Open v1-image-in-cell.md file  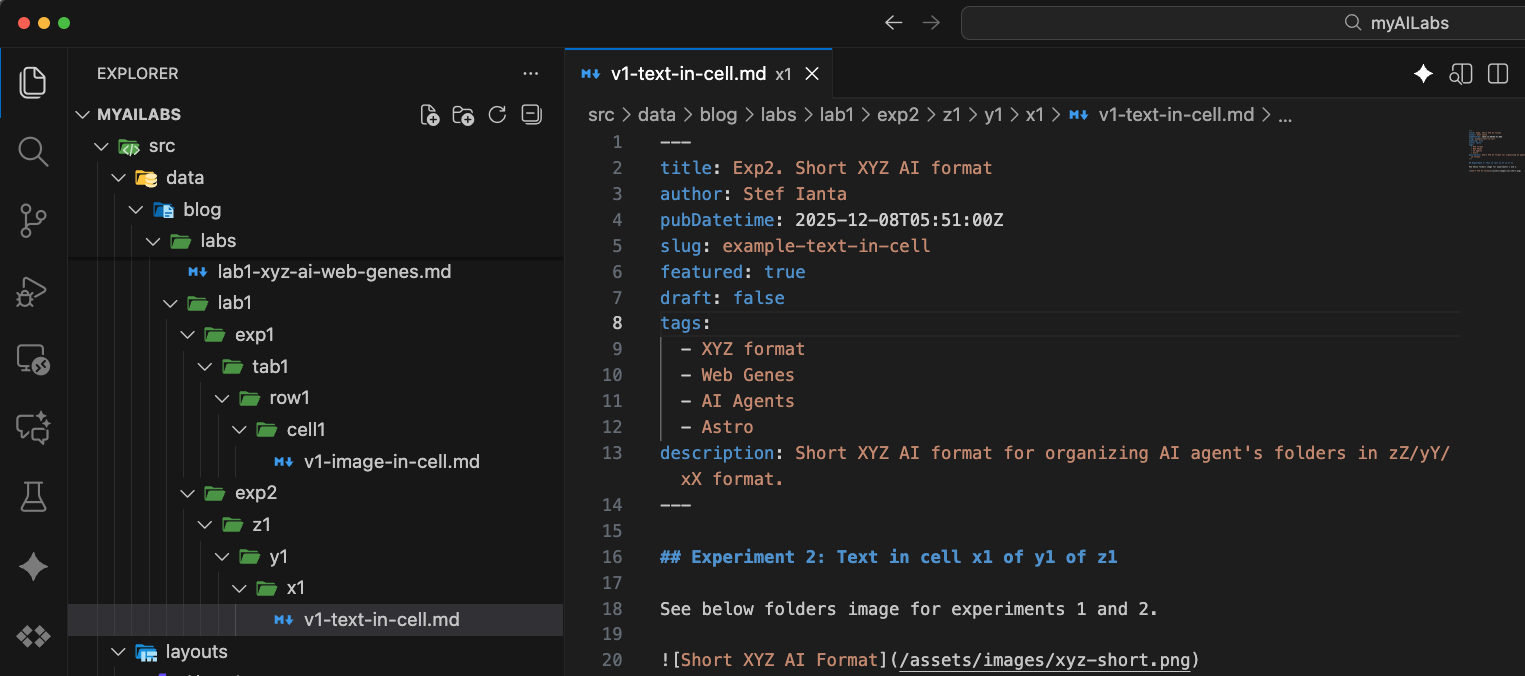click(391, 462)
